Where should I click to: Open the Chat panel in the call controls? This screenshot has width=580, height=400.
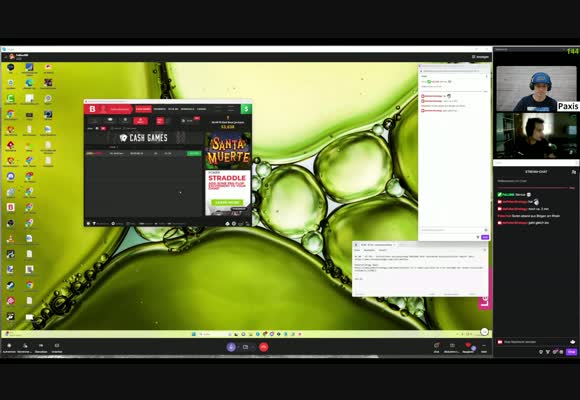click(x=436, y=347)
